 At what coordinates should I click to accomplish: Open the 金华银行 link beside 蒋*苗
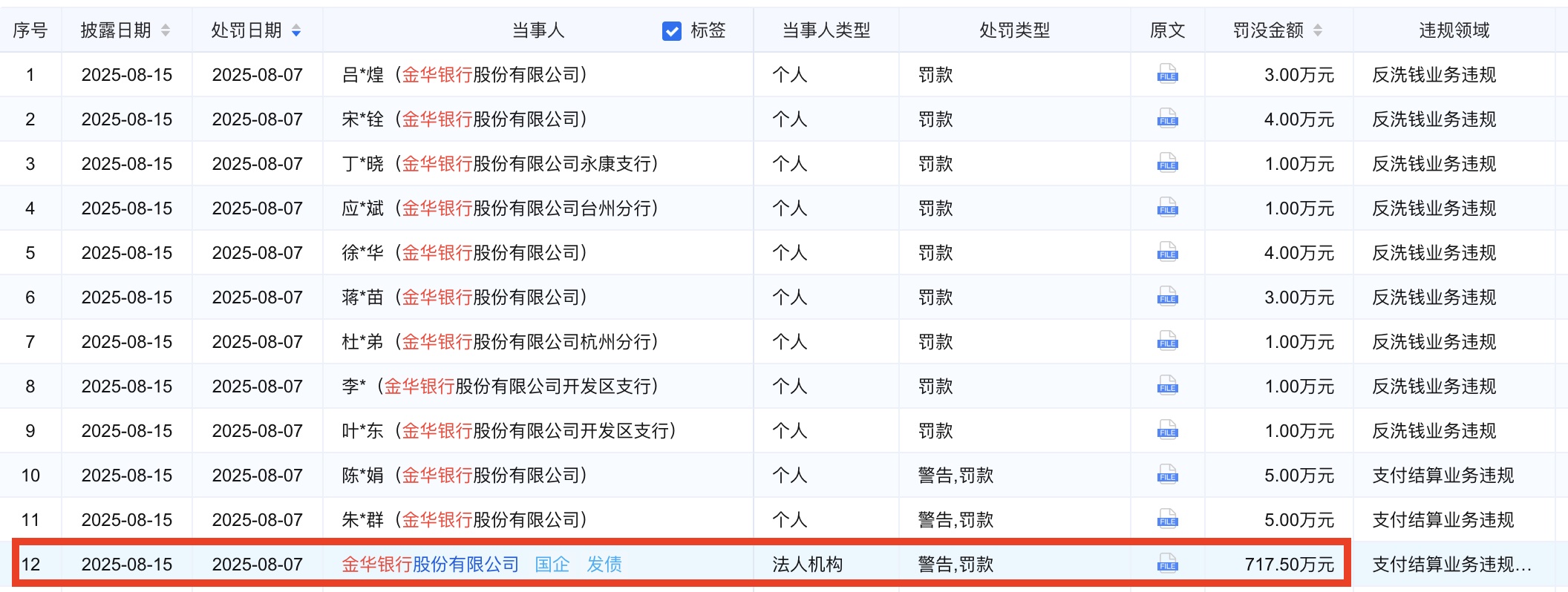437,297
